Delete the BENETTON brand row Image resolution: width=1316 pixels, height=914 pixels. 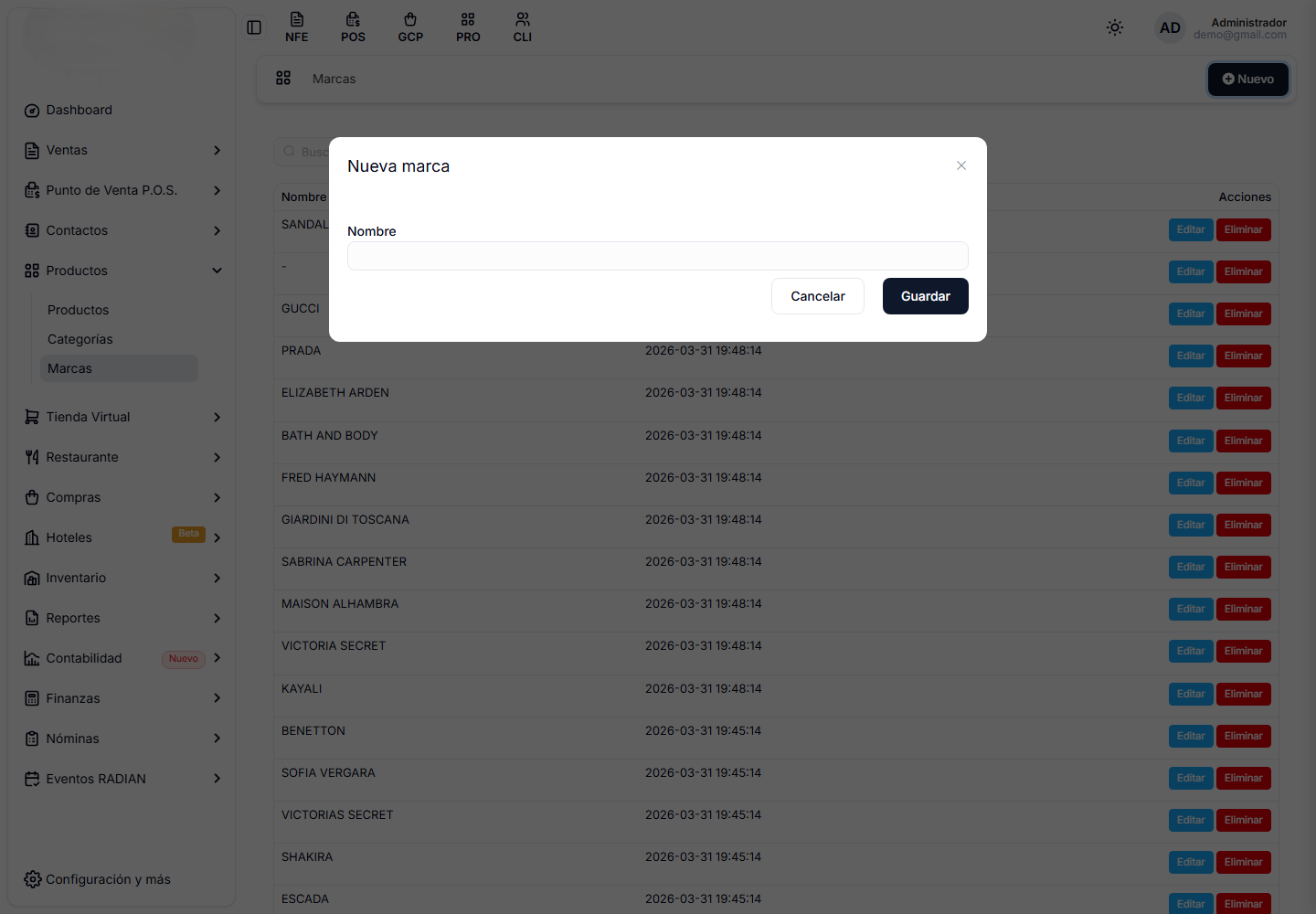pos(1244,736)
